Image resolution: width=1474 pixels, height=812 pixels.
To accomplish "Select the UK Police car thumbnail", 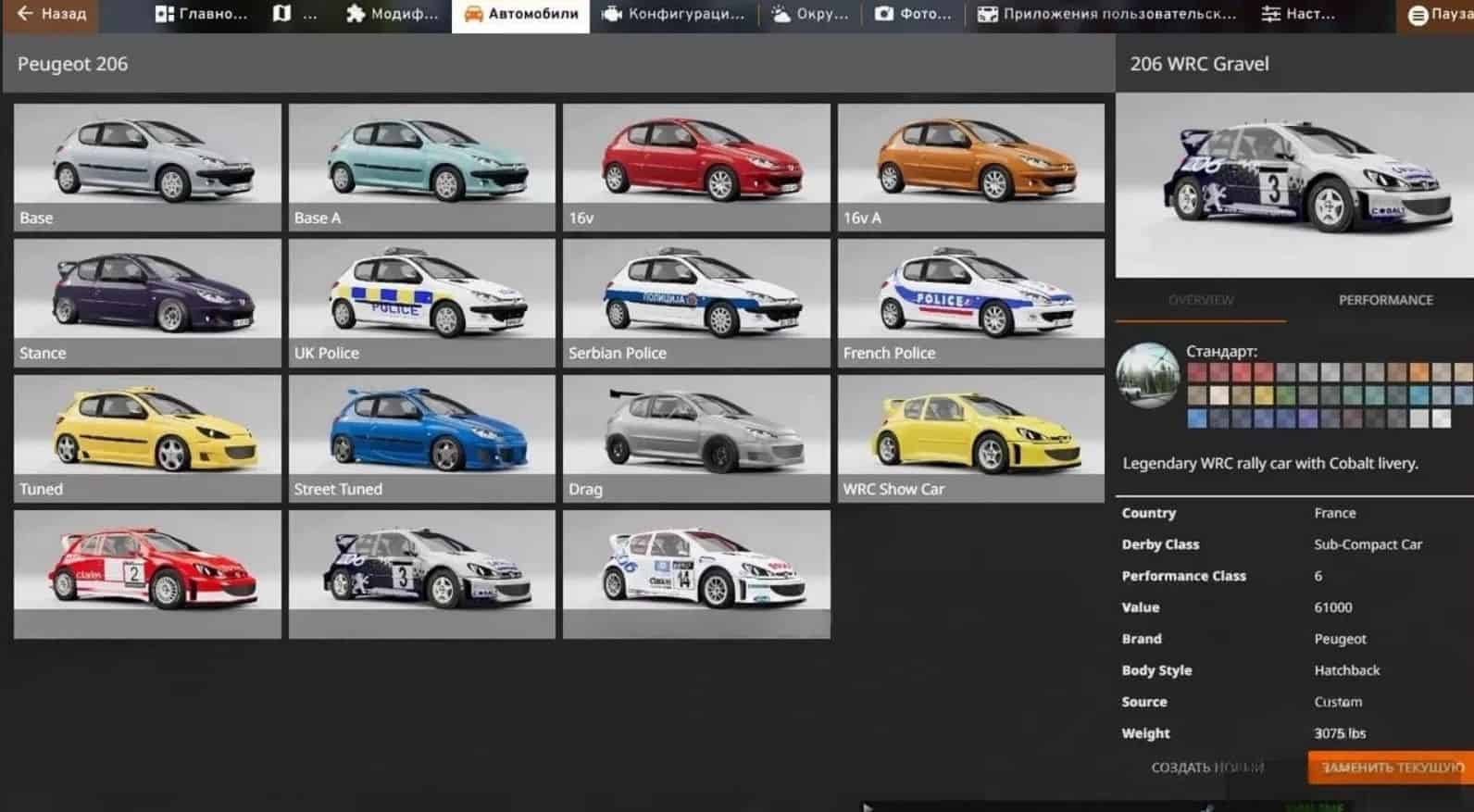I will click(x=421, y=302).
